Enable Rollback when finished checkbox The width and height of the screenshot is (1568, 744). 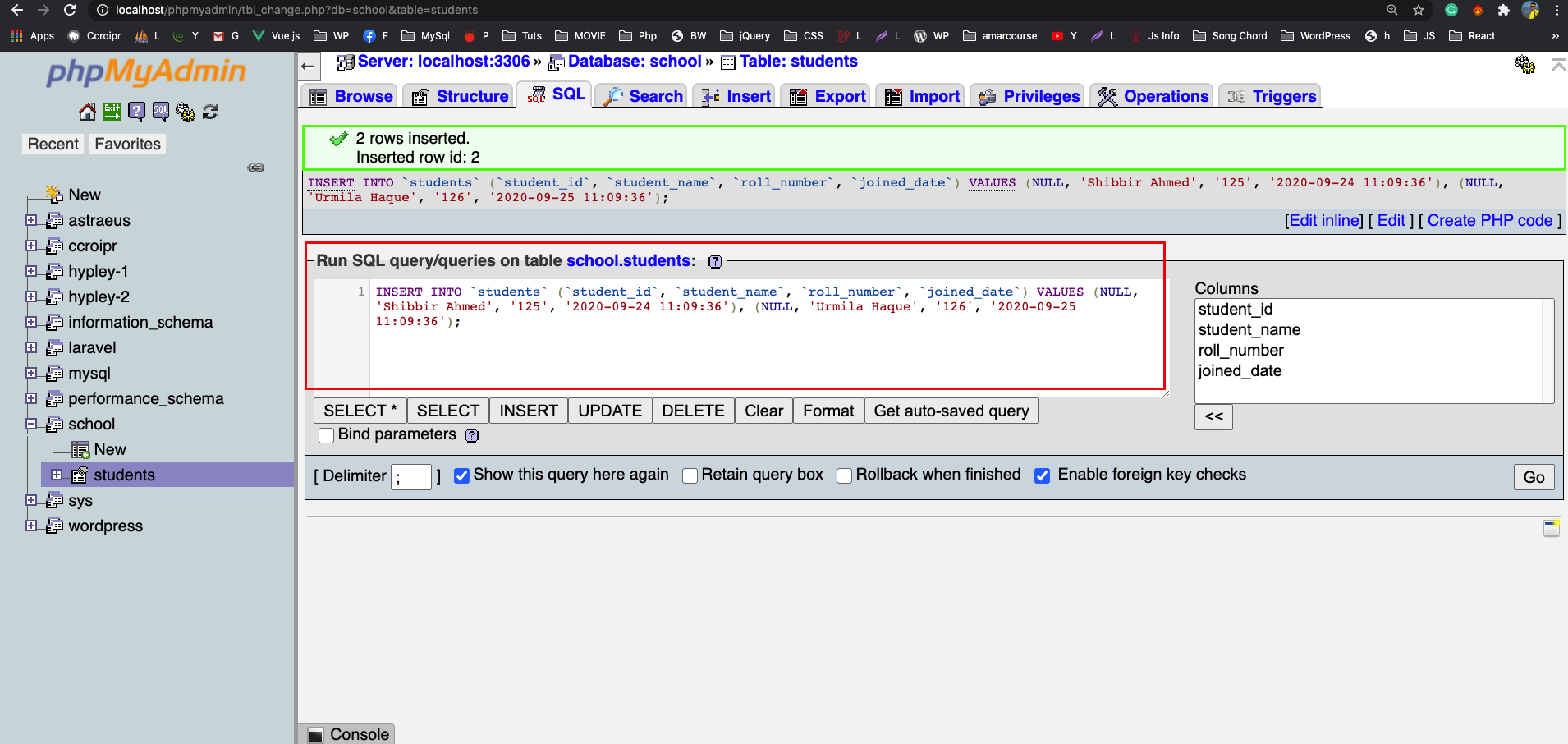point(844,475)
